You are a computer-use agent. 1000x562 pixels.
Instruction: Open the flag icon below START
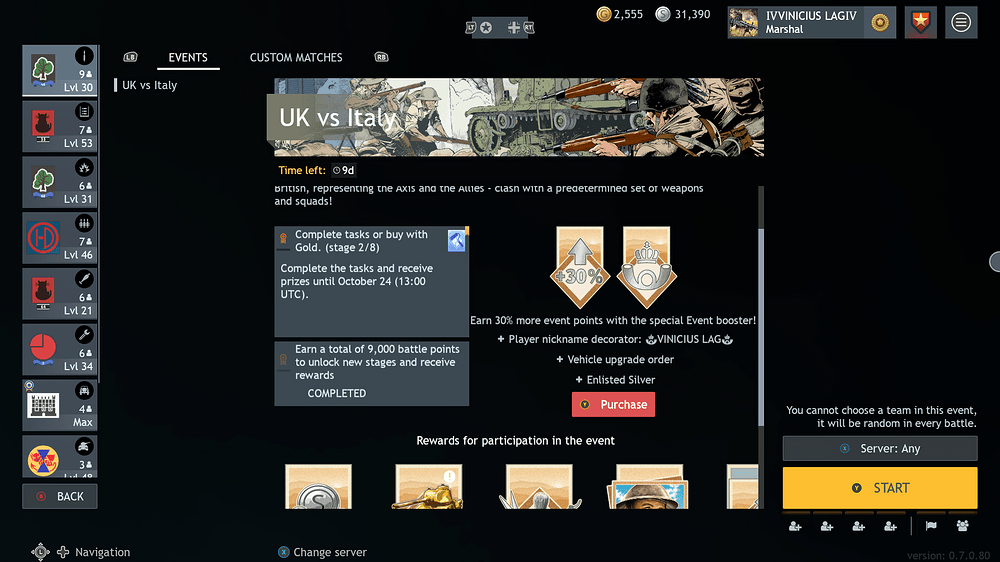(931, 526)
